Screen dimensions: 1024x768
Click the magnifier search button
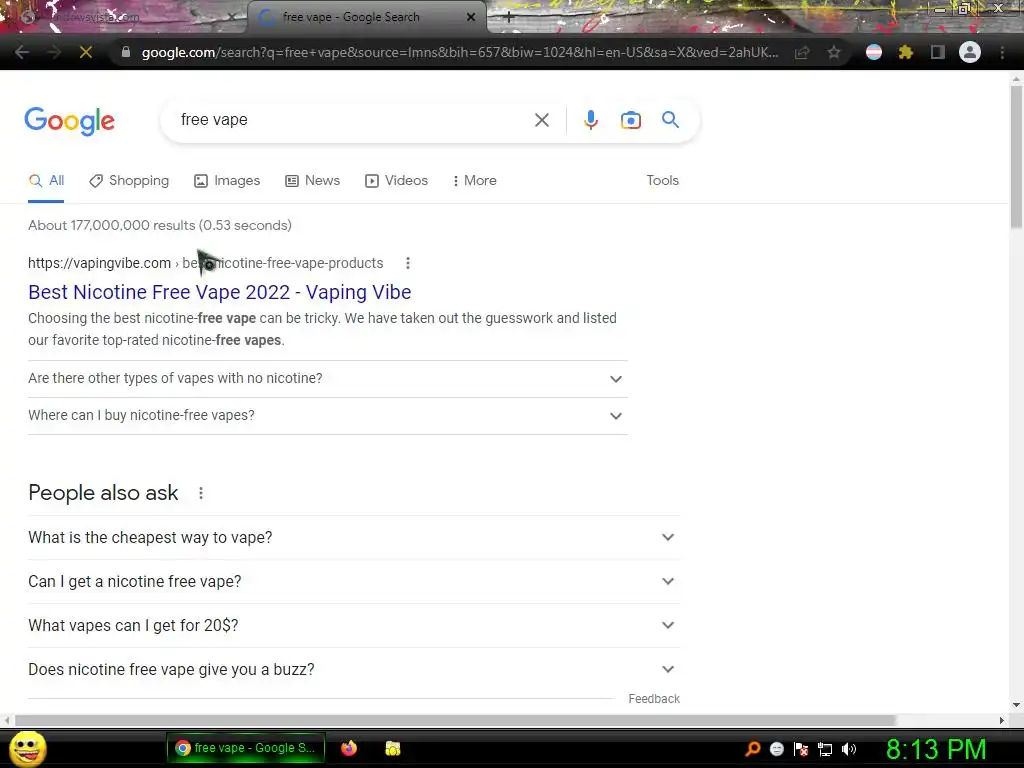point(670,120)
